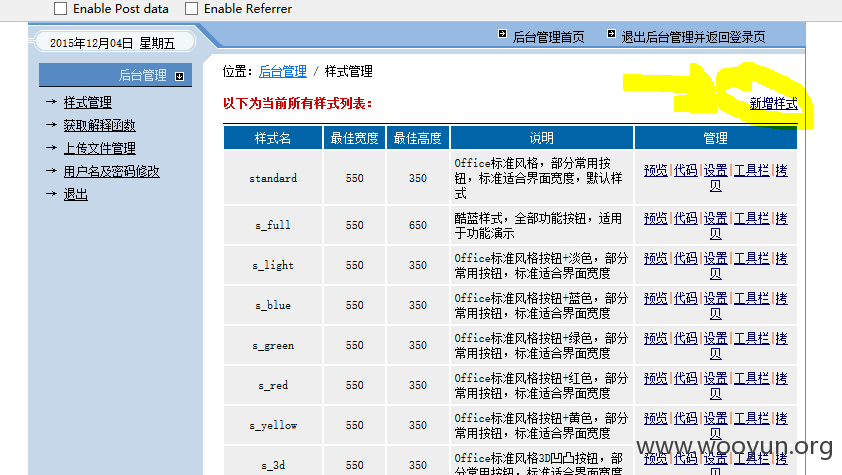Click the 说明 column header
Viewport: 842px width, 475px height.
(541, 138)
